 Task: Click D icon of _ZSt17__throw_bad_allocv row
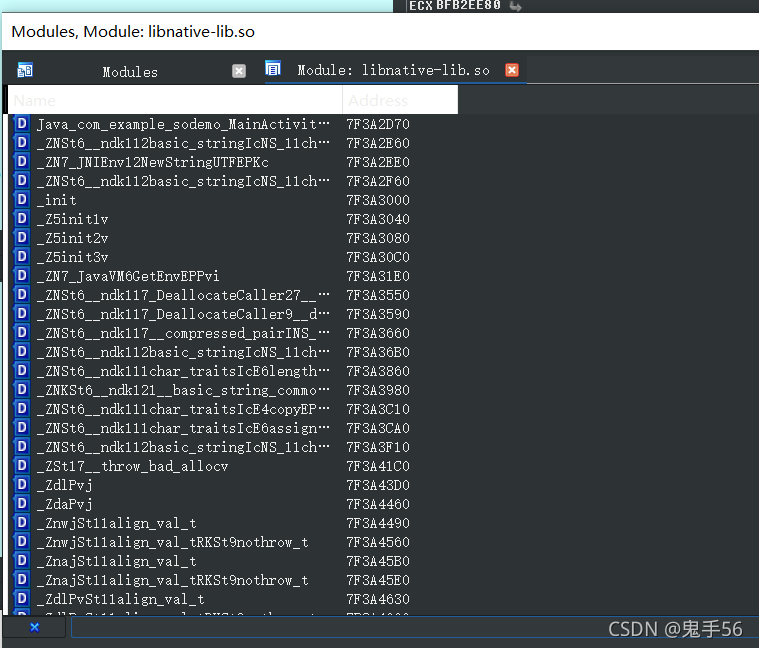pos(22,466)
